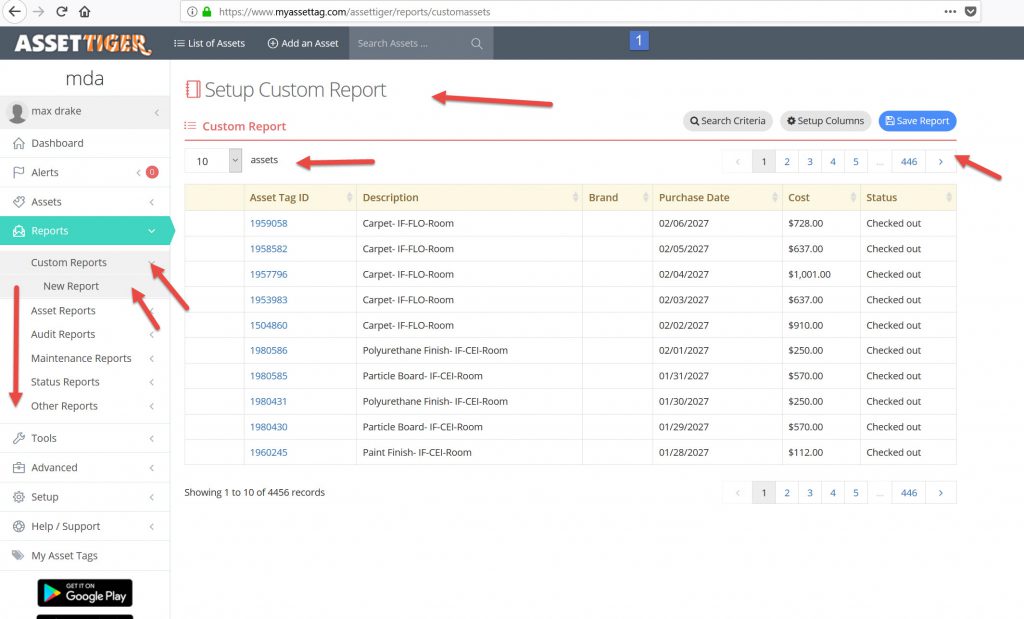
Task: Click the Setup Columns button
Action: click(825, 121)
